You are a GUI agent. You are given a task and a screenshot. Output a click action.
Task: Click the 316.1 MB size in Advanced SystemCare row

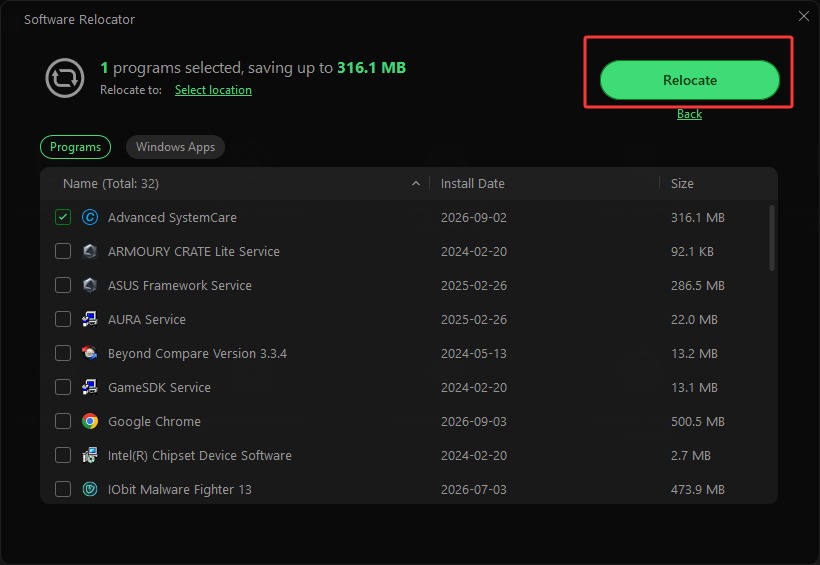(x=698, y=218)
